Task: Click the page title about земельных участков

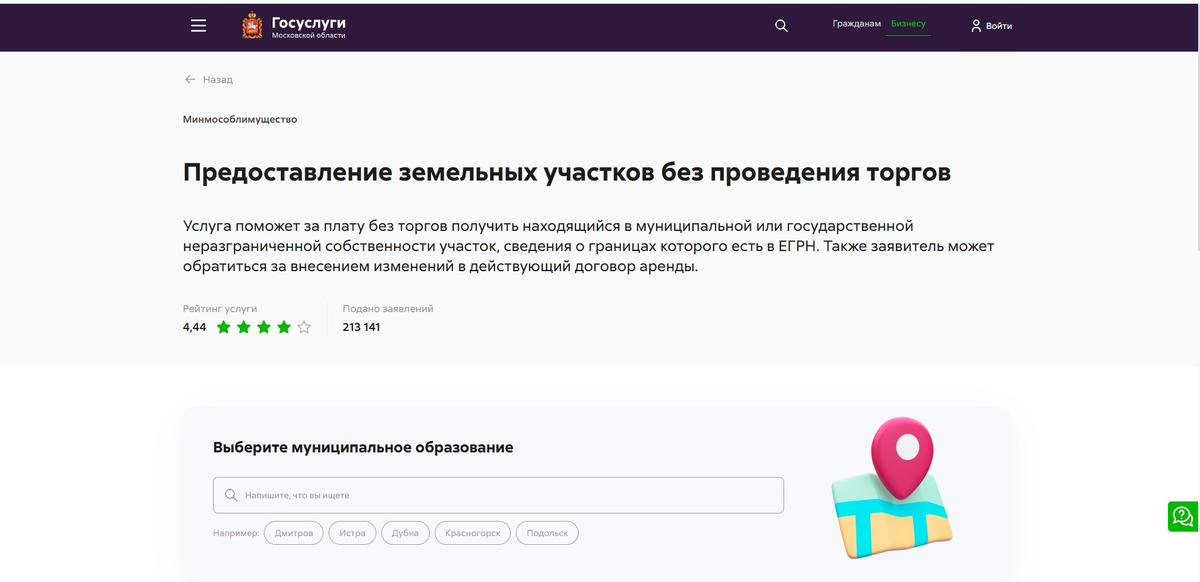Action: pyautogui.click(x=567, y=173)
